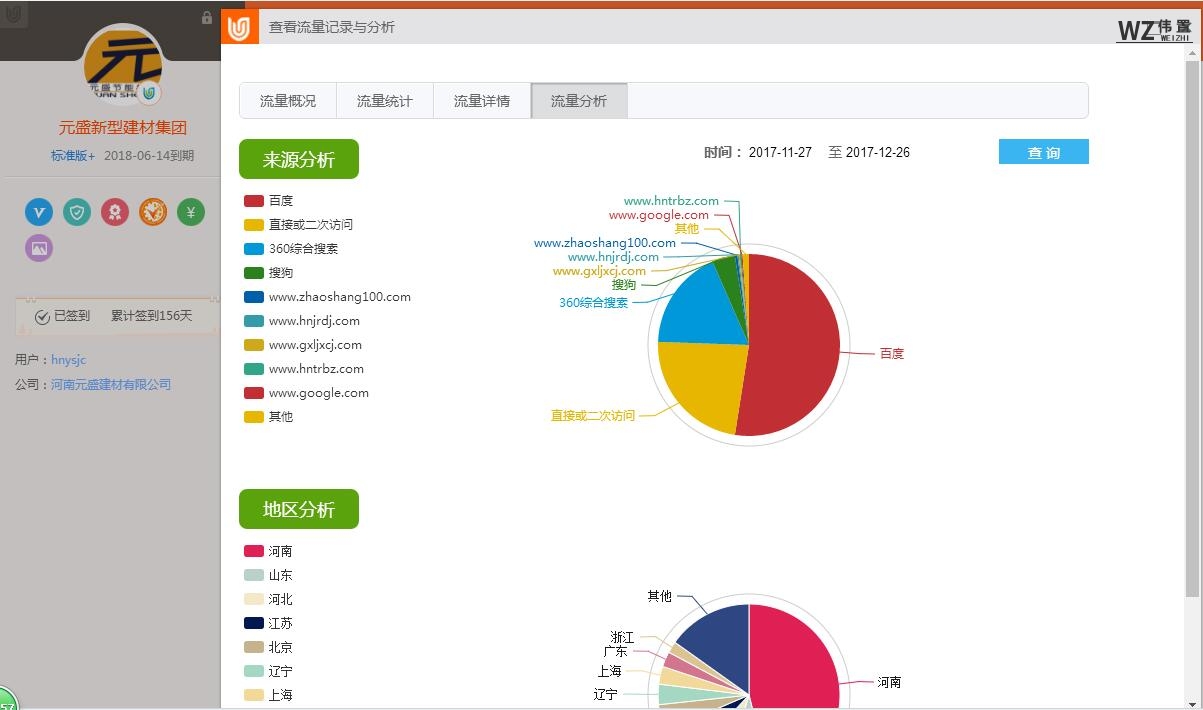Open the 河南元盛建材有限公司 company link

pyautogui.click(x=111, y=384)
